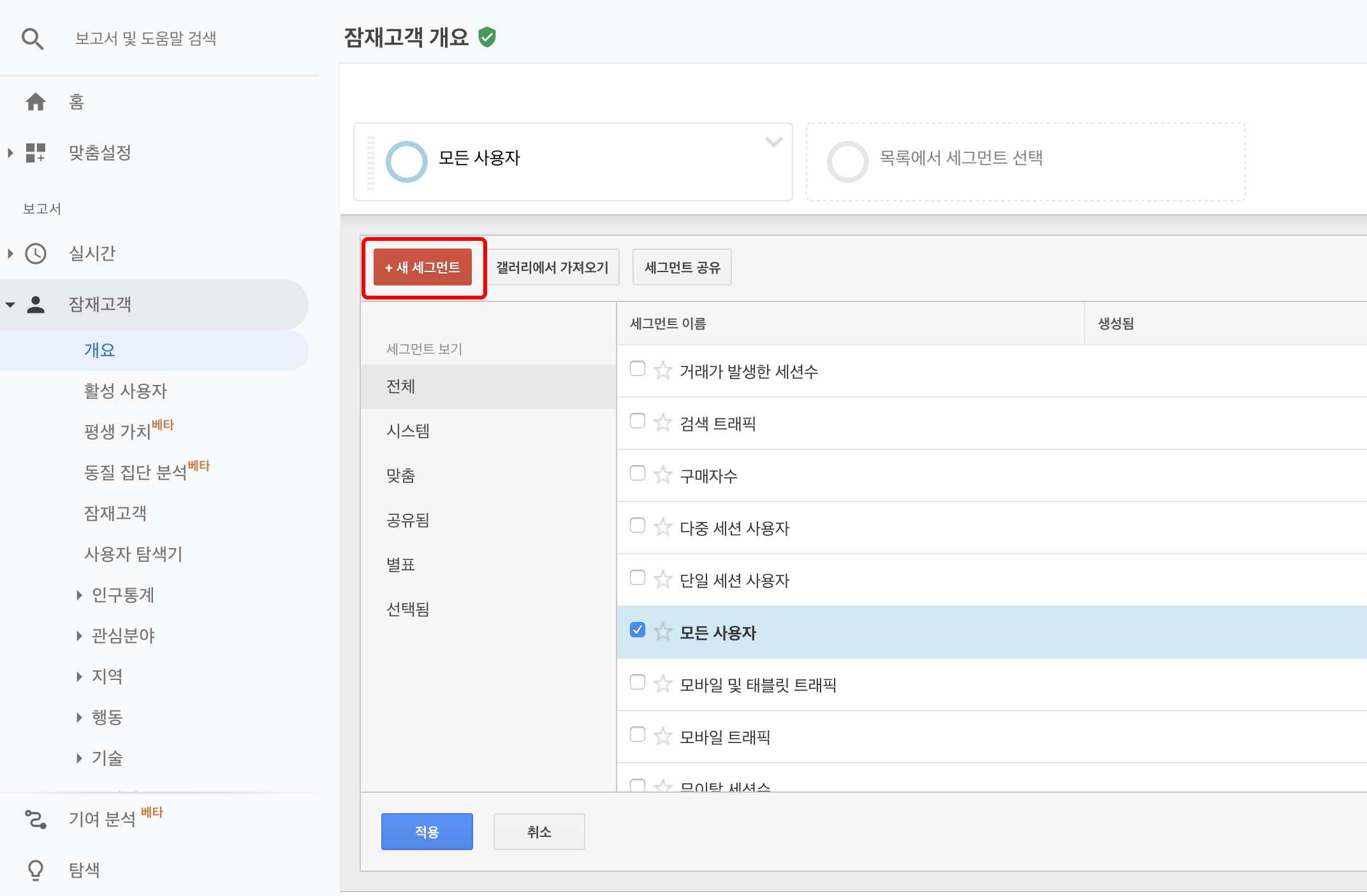Uncheck the 모든 사용자 checkbox
Image resolution: width=1367 pixels, height=896 pixels.
pyautogui.click(x=637, y=630)
